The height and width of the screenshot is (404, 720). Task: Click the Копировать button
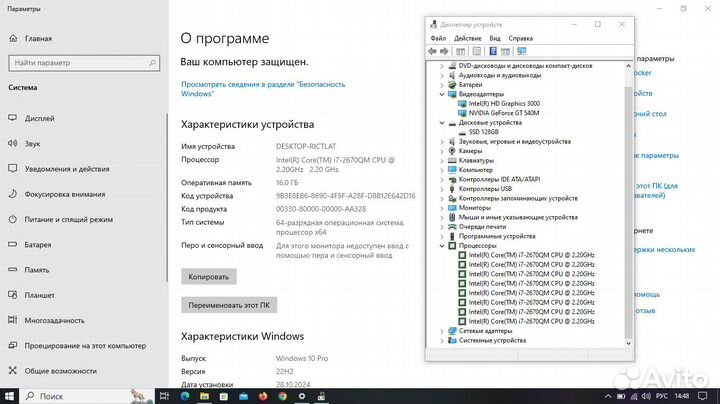[x=208, y=277]
